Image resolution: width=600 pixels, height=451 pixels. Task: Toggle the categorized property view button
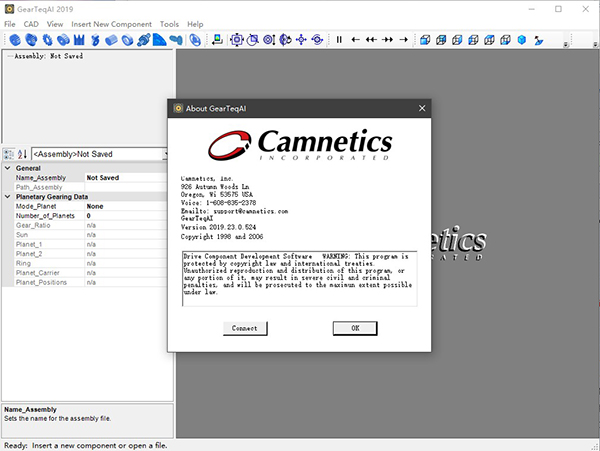(9, 154)
